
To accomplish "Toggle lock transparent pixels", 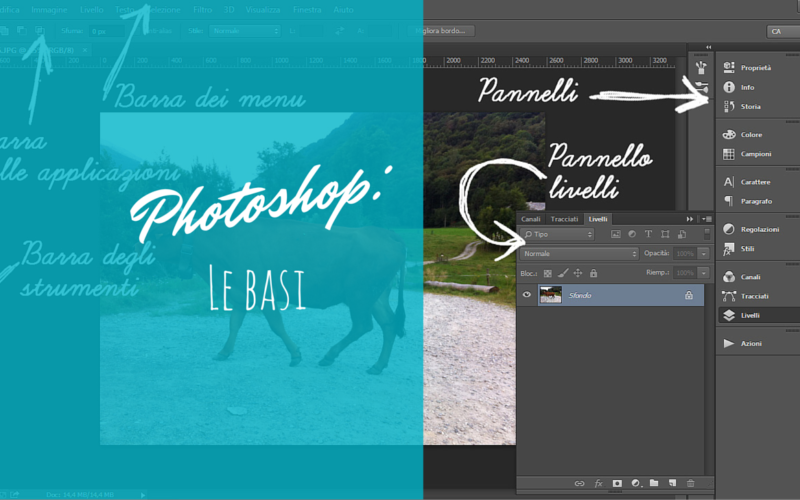I will pyautogui.click(x=546, y=272).
